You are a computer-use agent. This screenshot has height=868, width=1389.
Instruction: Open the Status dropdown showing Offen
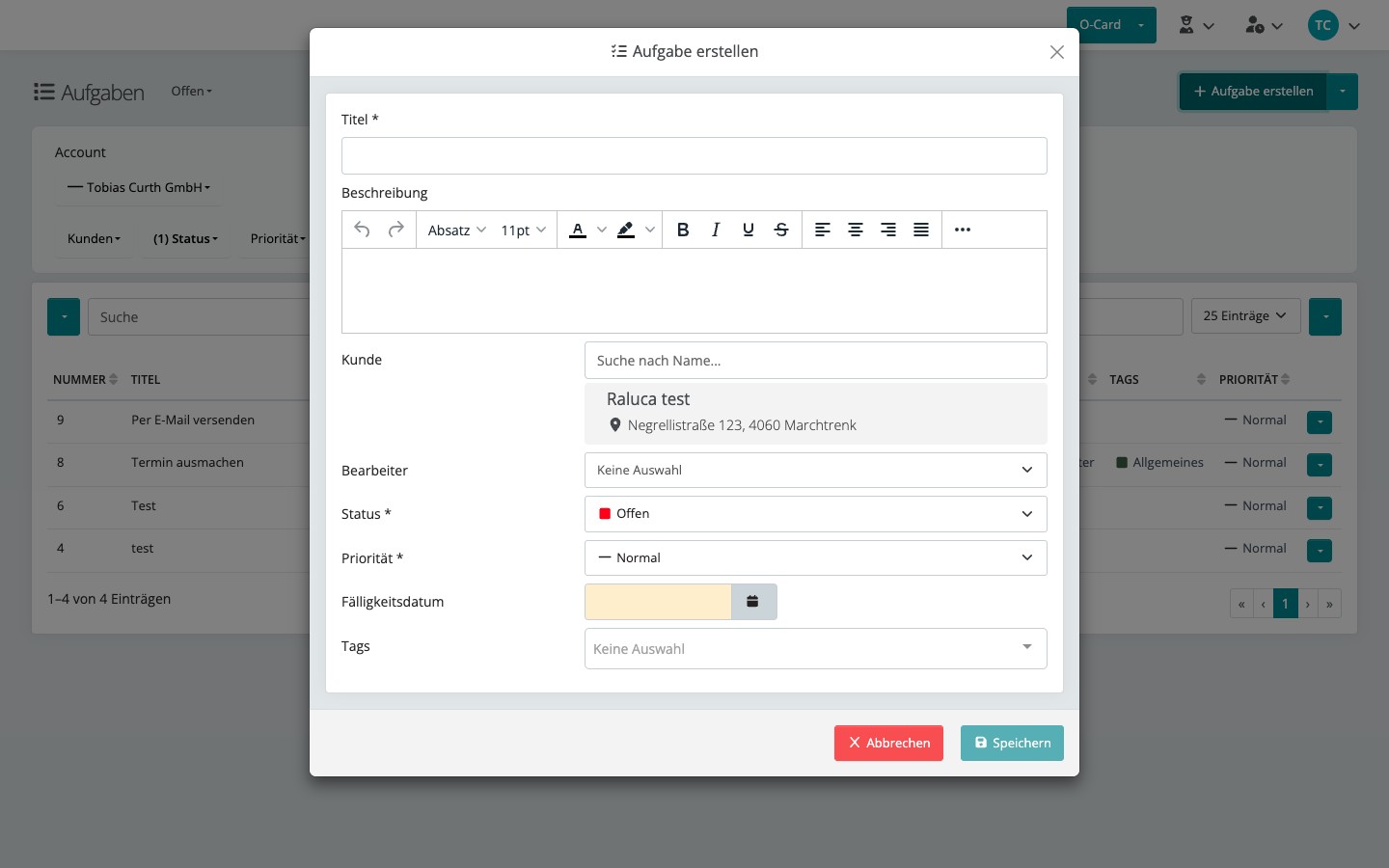816,514
